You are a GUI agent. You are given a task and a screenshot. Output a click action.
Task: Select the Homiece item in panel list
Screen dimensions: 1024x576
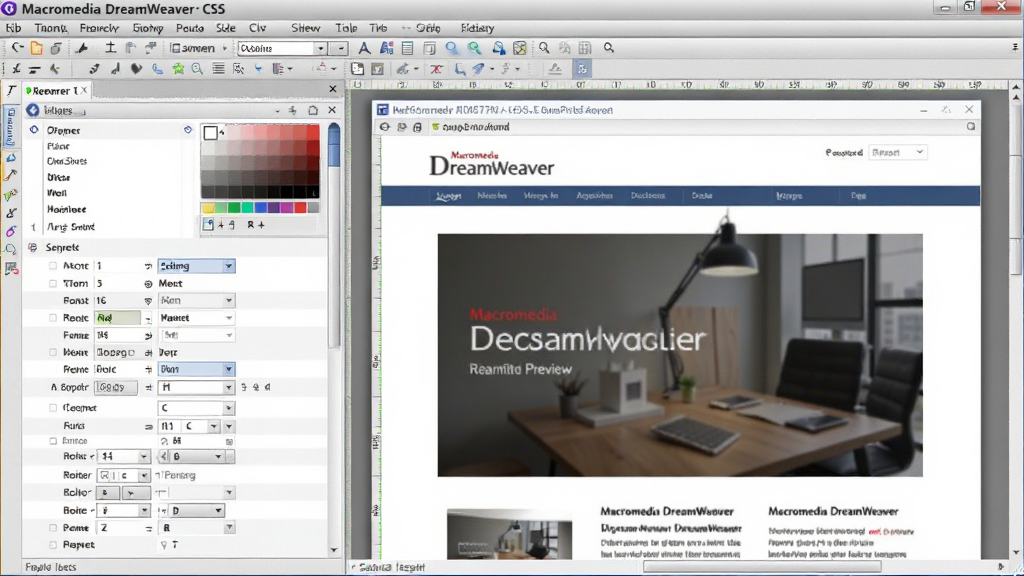(x=67, y=210)
